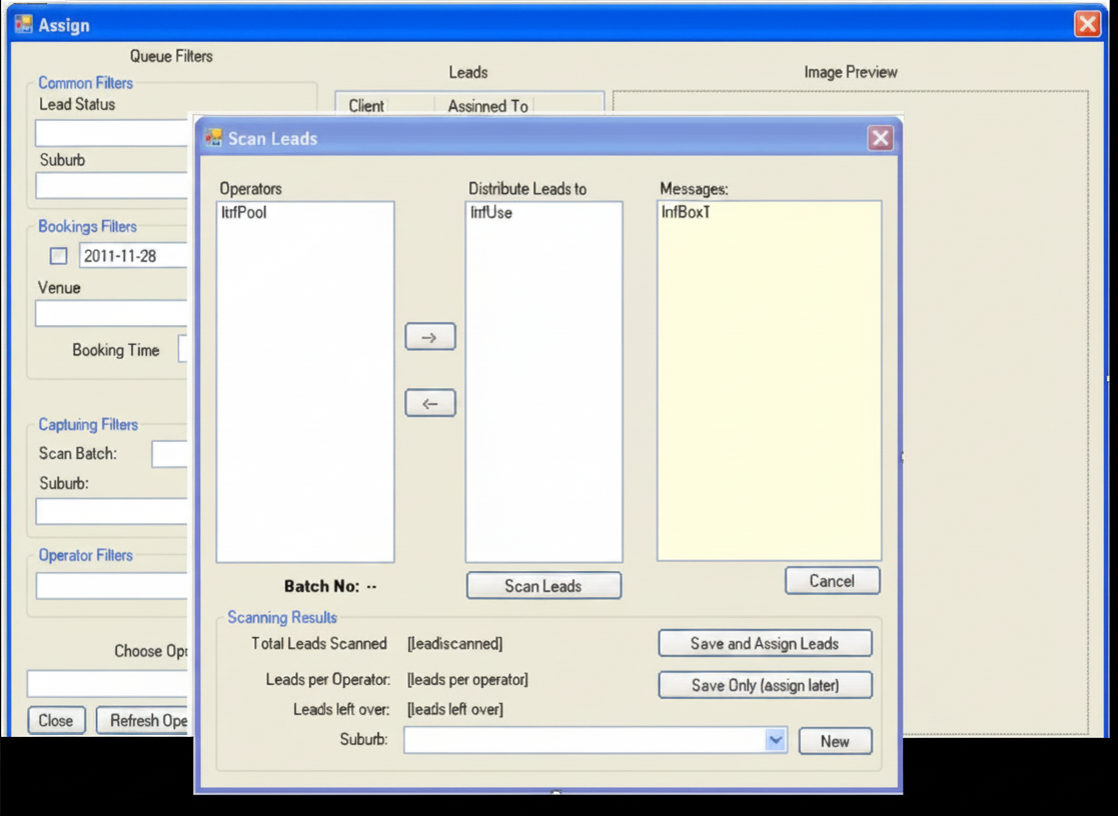
Task: Click the Scan Leads button
Action: click(x=544, y=586)
